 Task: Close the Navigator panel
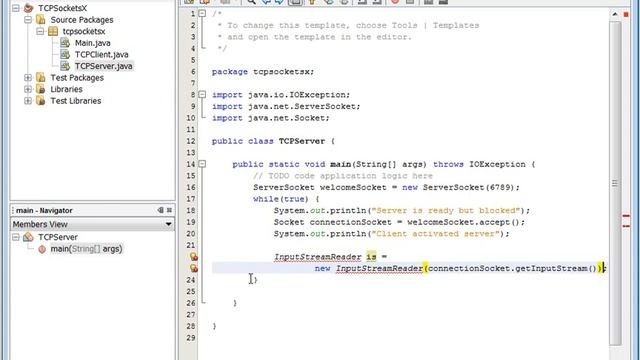click(169, 210)
